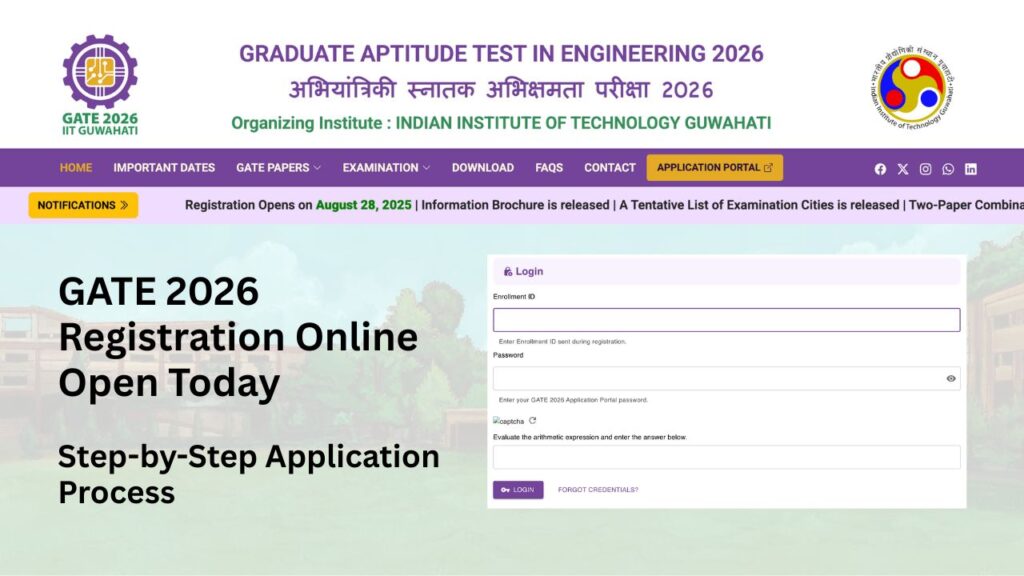Image resolution: width=1024 pixels, height=576 pixels.
Task: Open the FAQs menu item
Action: click(x=549, y=168)
